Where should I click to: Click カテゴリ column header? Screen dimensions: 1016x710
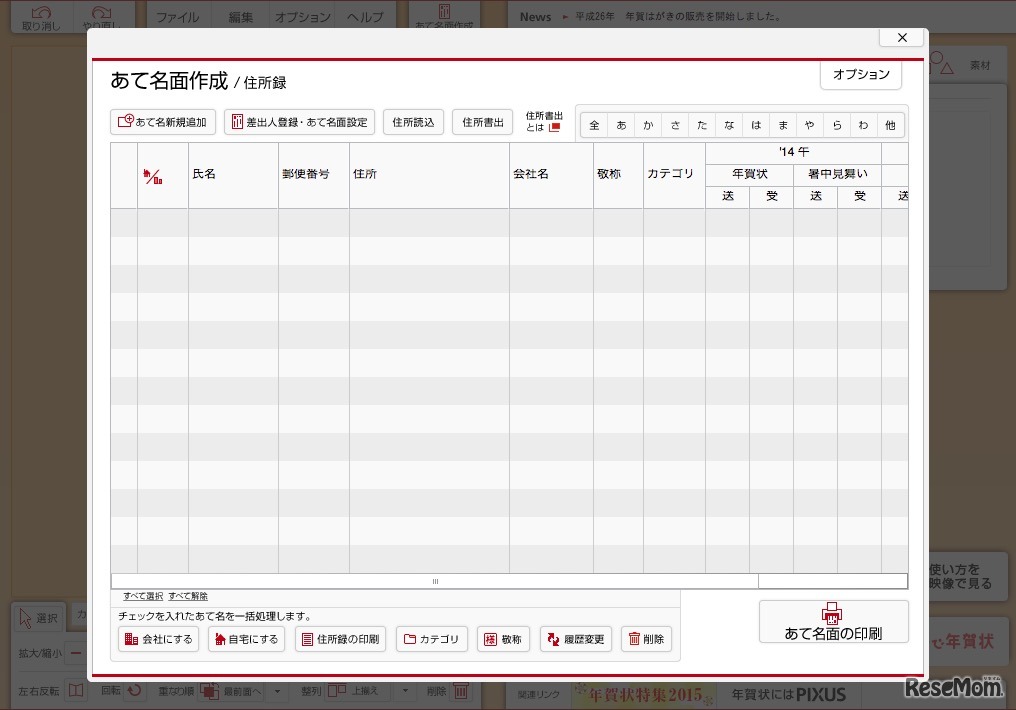(x=674, y=176)
